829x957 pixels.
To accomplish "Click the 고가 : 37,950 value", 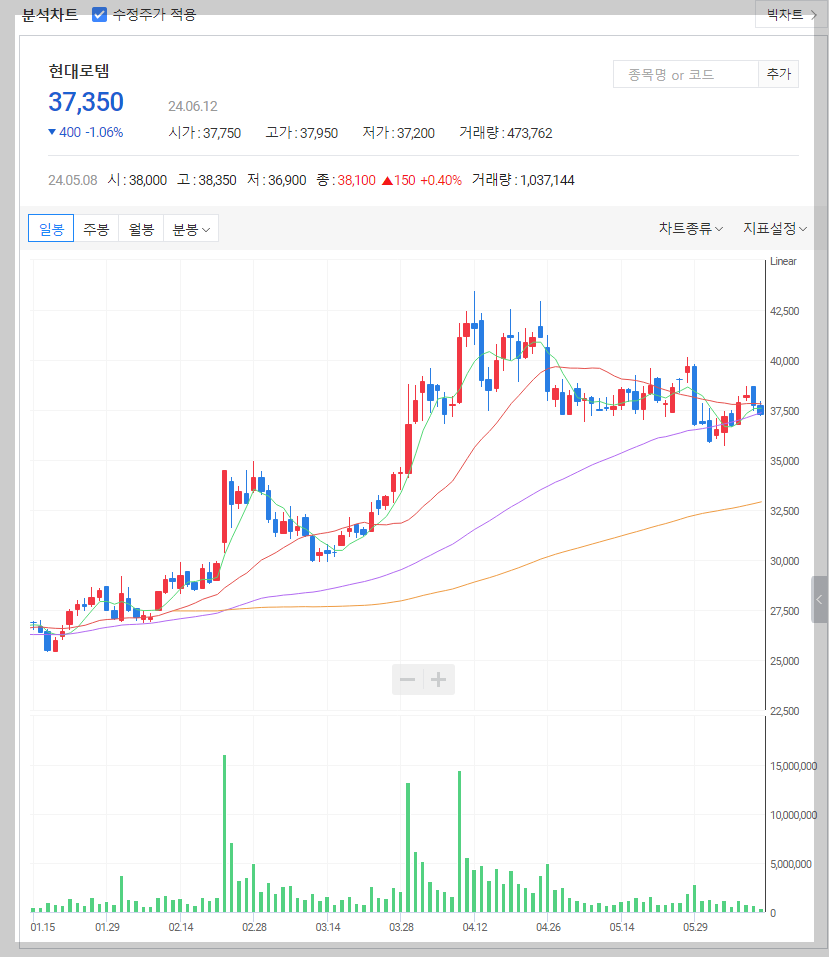I will click(x=302, y=133).
